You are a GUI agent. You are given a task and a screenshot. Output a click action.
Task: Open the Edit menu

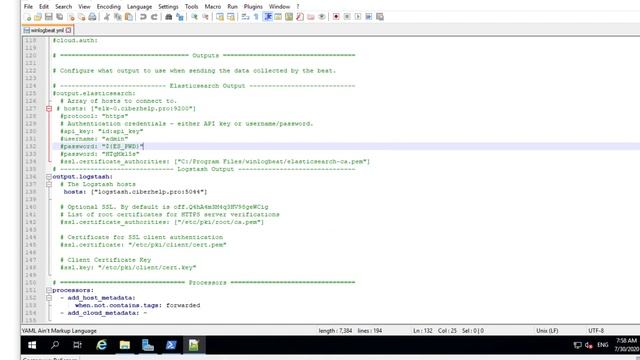coord(44,7)
